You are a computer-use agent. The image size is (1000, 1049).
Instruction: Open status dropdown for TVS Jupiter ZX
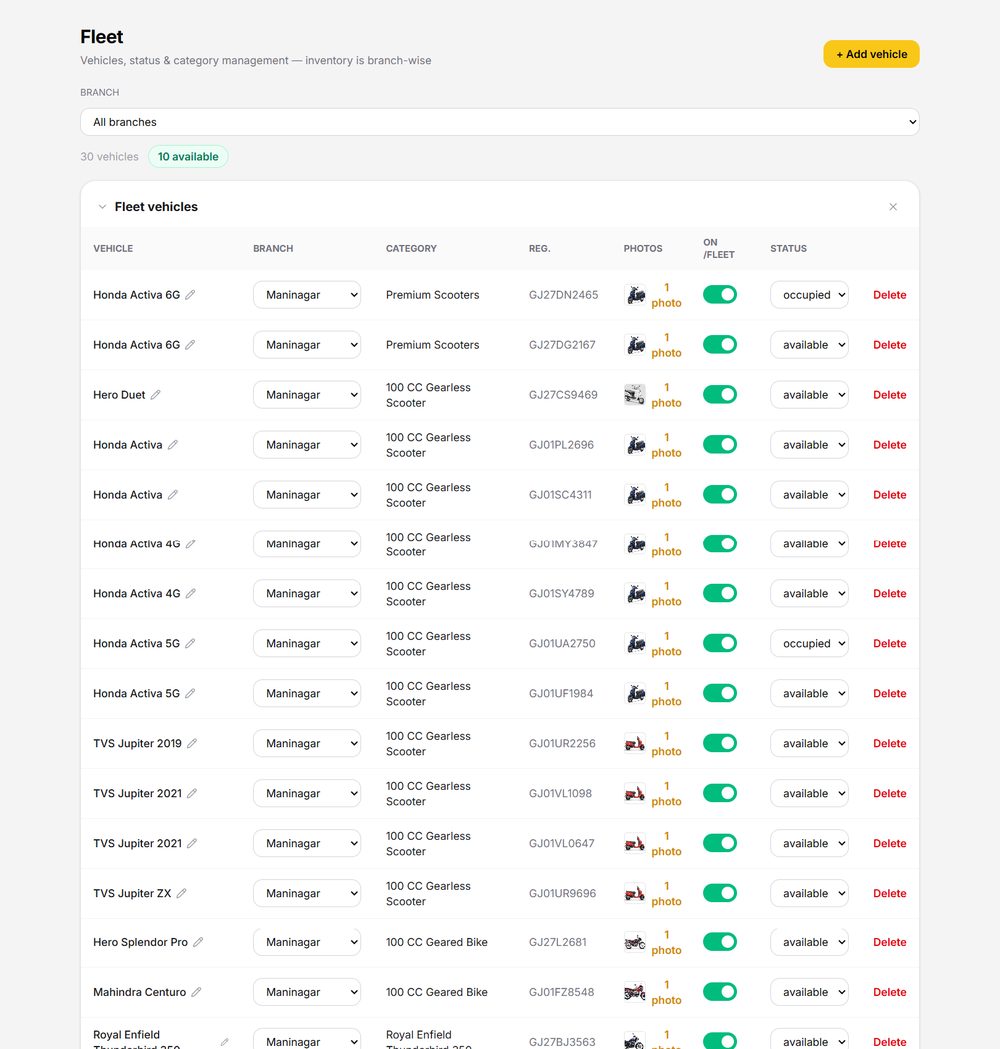pyautogui.click(x=809, y=893)
